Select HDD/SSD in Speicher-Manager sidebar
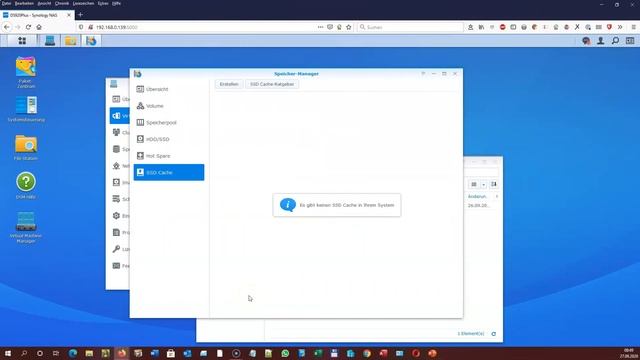This screenshot has width=640, height=360. 169,139
